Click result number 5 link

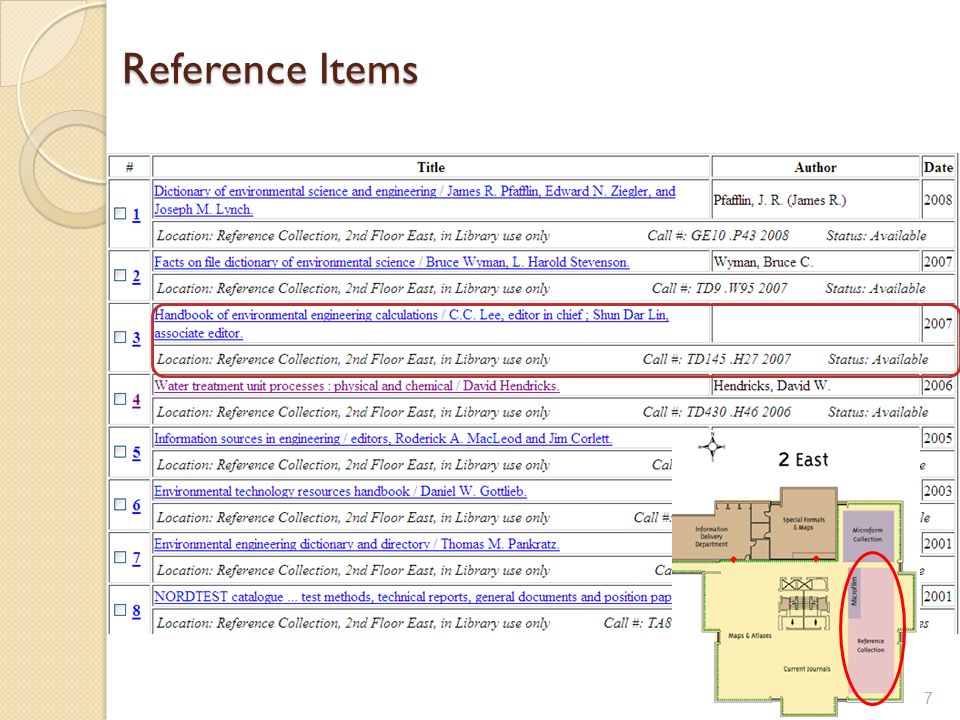click(136, 452)
